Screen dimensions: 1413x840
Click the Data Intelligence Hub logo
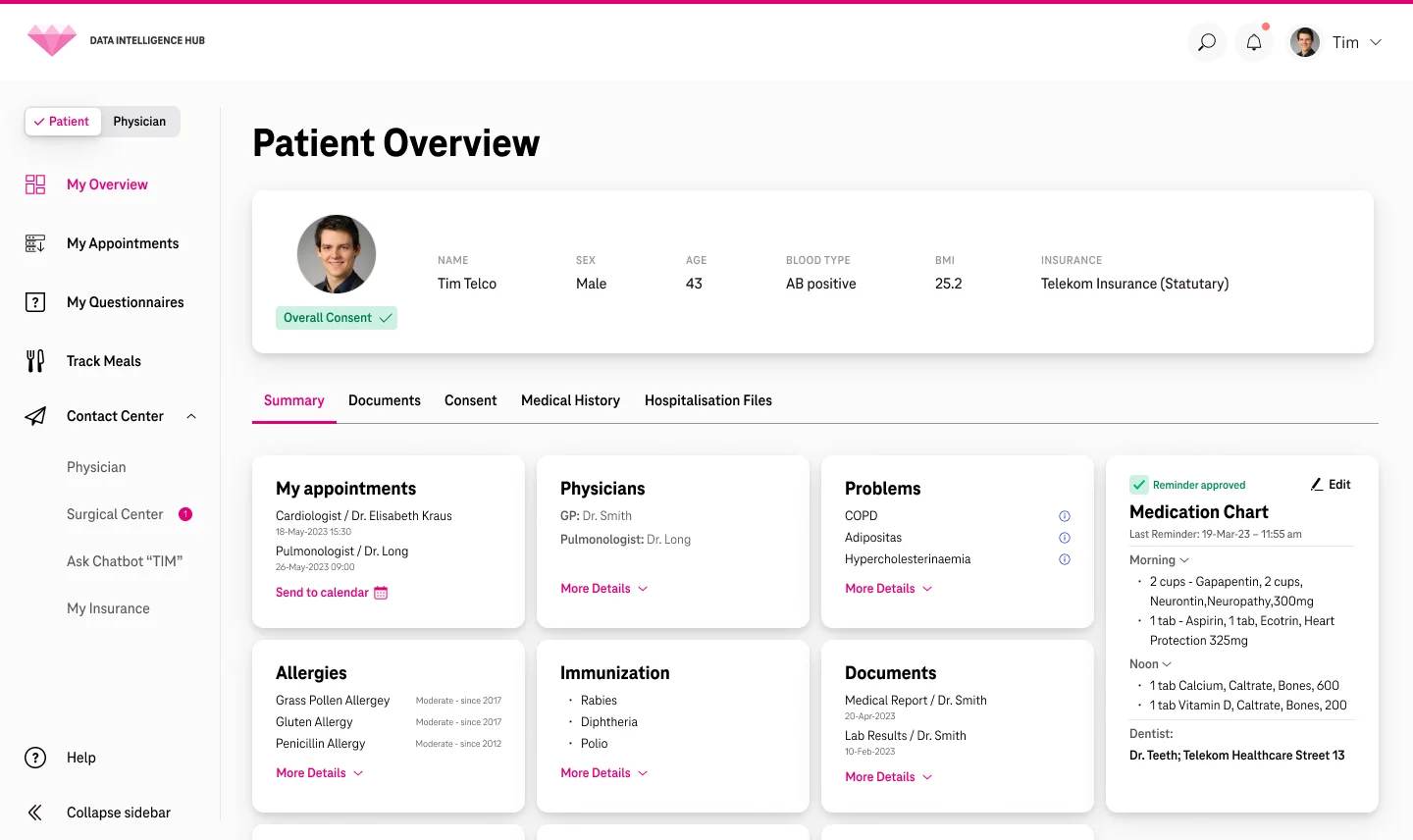click(x=52, y=40)
